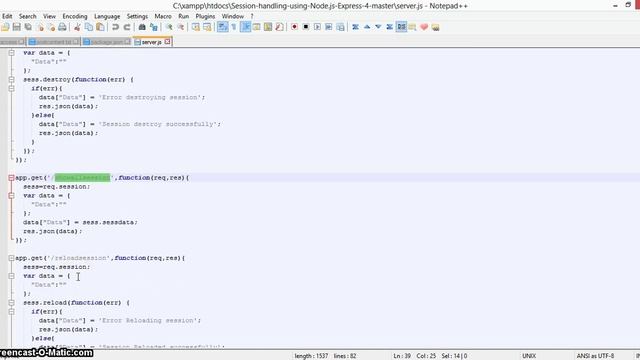Click the blue down-arrow plugin icon
This screenshot has height=360, width=640.
tap(378, 27)
